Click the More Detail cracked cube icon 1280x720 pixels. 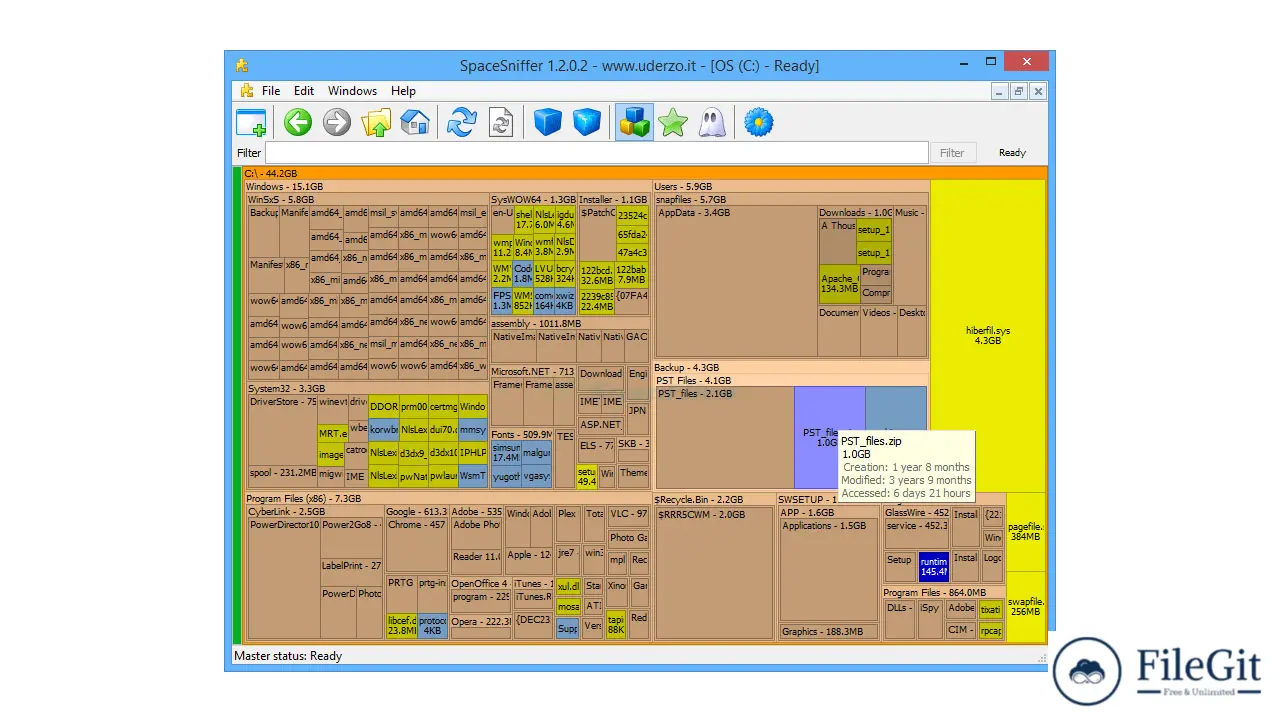[x=587, y=123]
